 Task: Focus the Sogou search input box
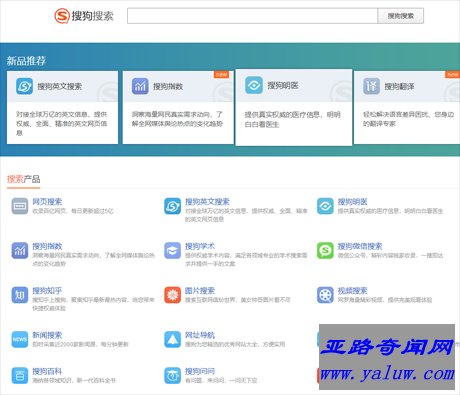[x=252, y=16]
